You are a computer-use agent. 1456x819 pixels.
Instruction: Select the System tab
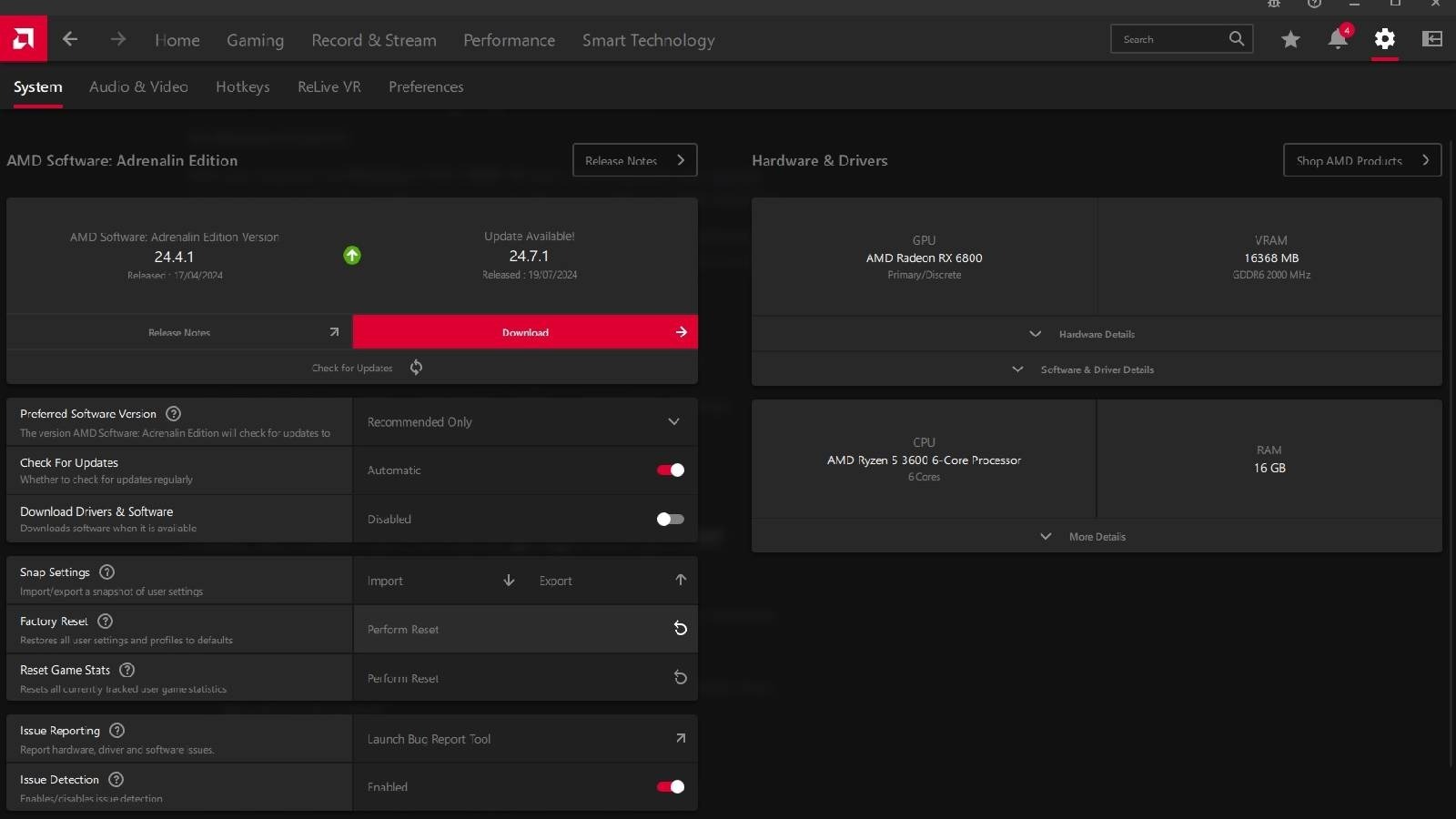coord(38,87)
